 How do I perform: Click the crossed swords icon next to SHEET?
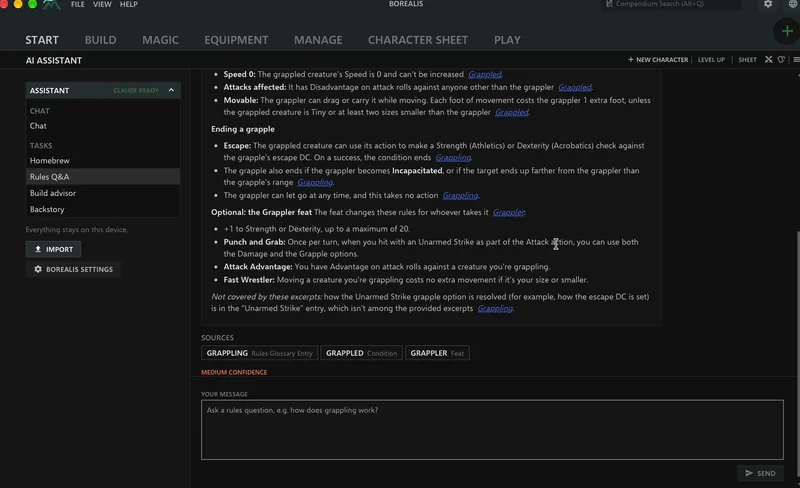(768, 60)
